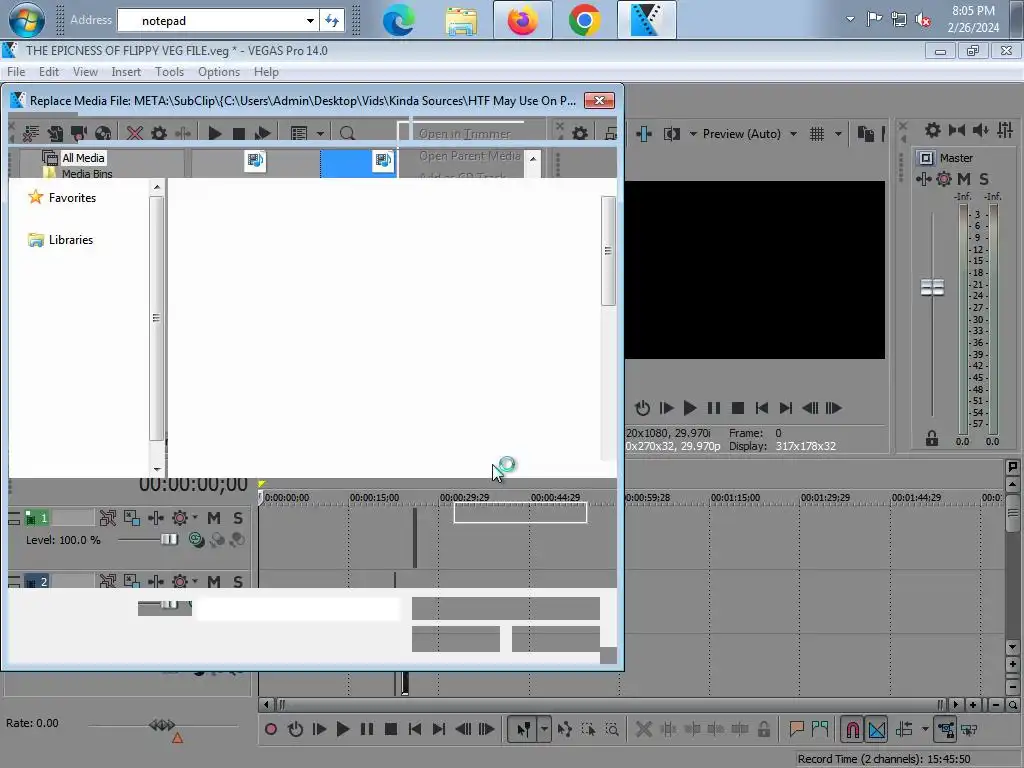The height and width of the screenshot is (768, 1024).
Task: Click compositing mode icon on track 1
Action: pyautogui.click(x=197, y=539)
